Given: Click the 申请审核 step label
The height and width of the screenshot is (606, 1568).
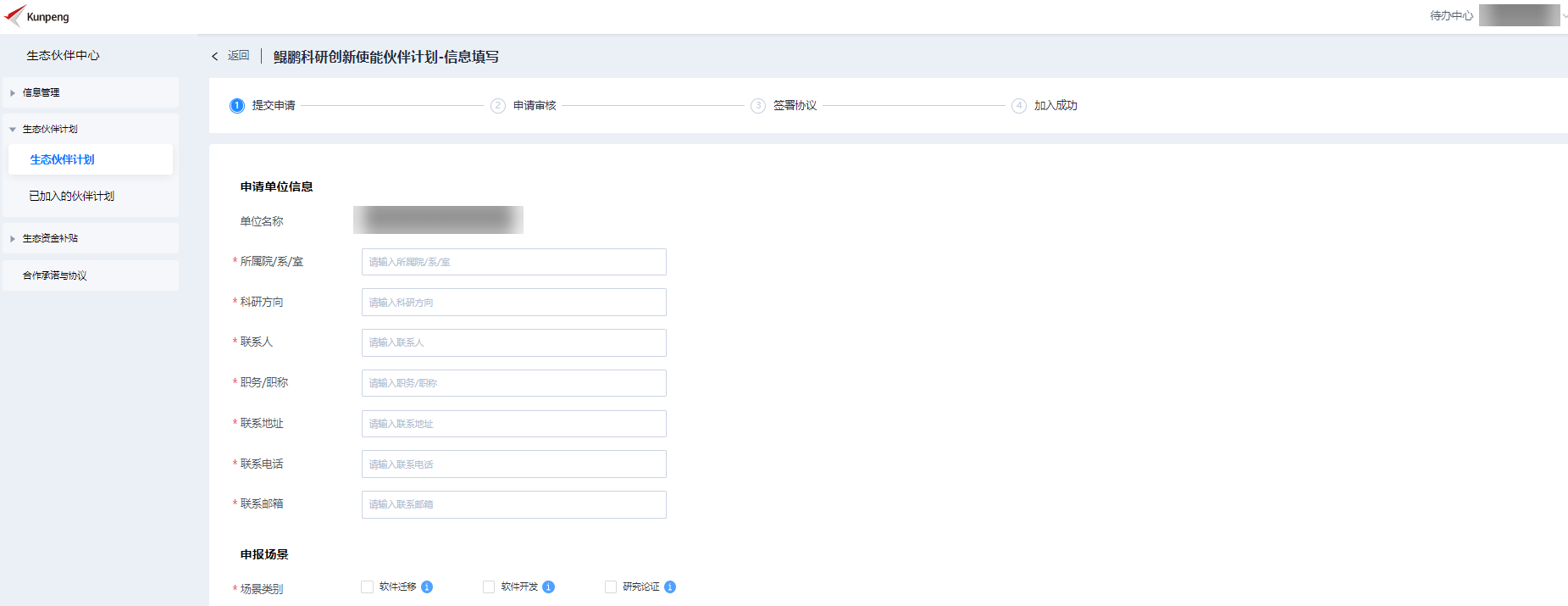Looking at the screenshot, I should (x=535, y=105).
